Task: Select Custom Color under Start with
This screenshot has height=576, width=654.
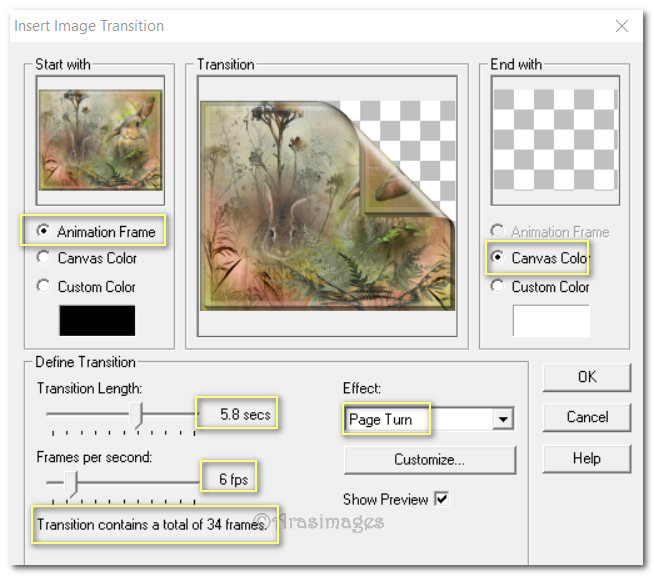Action: (x=44, y=286)
